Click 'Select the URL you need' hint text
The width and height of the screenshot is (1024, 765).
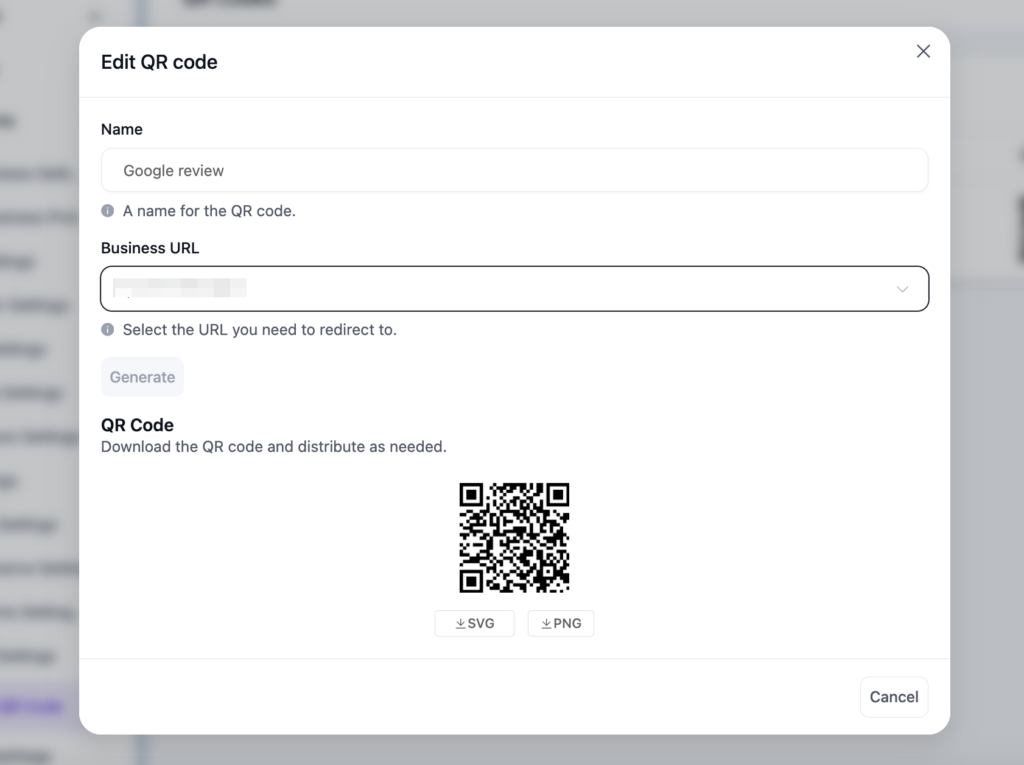260,330
